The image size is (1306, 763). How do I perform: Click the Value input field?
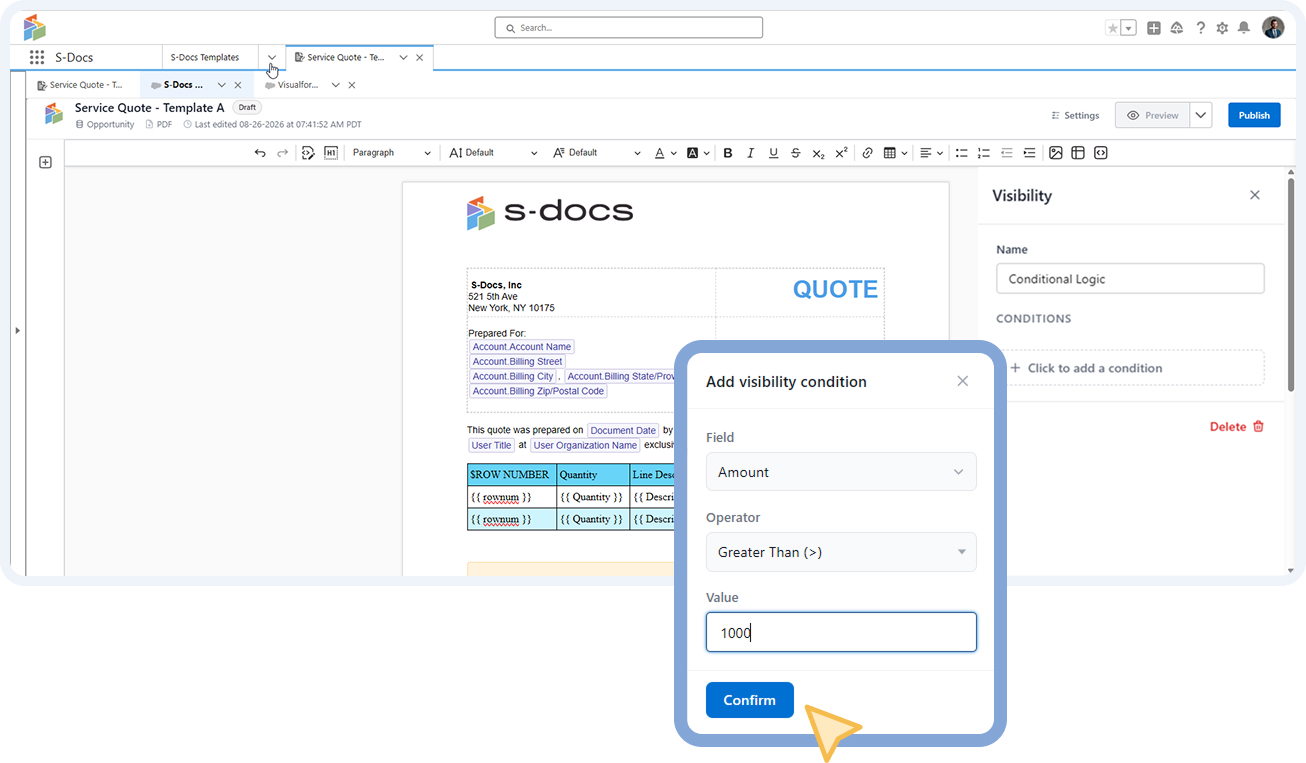click(x=841, y=632)
